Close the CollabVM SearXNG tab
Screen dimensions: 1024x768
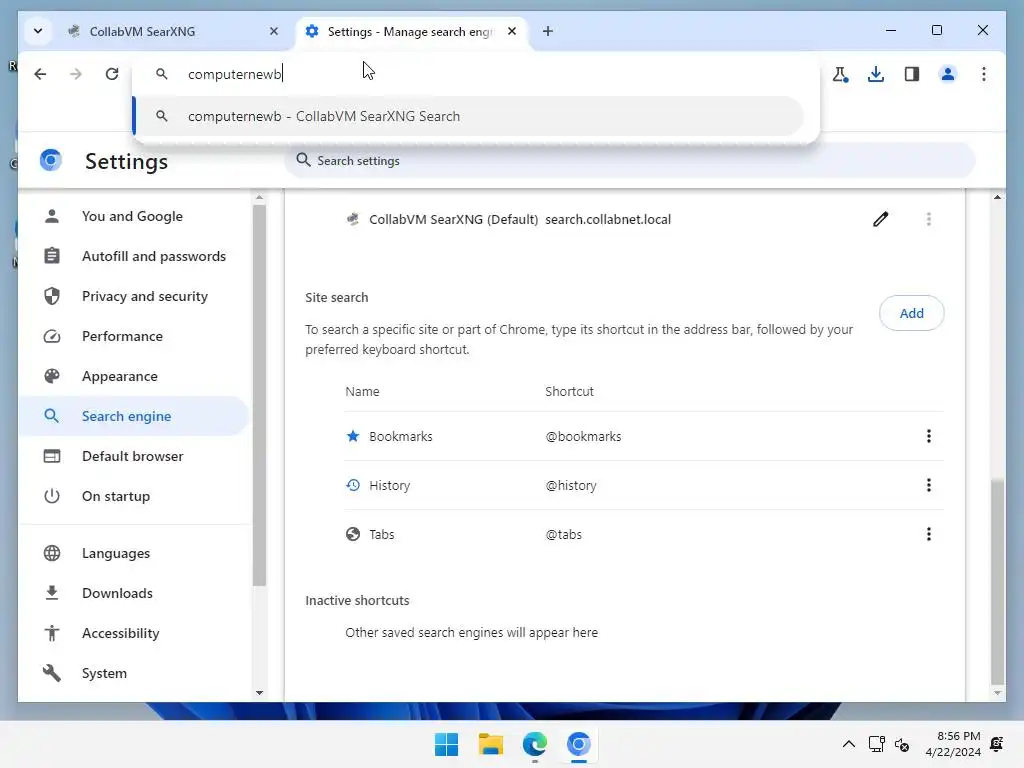274,31
